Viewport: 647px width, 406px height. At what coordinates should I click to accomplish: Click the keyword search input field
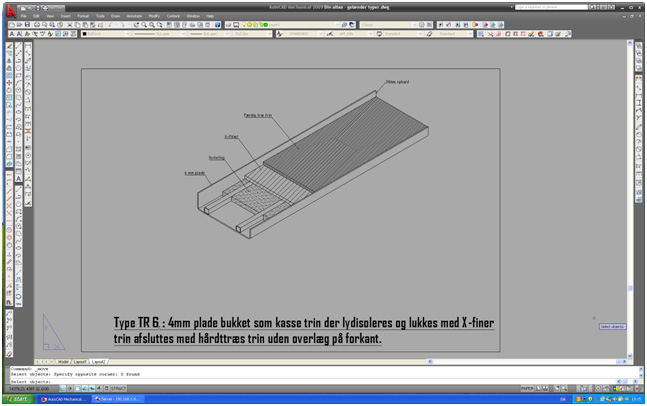[x=551, y=7]
